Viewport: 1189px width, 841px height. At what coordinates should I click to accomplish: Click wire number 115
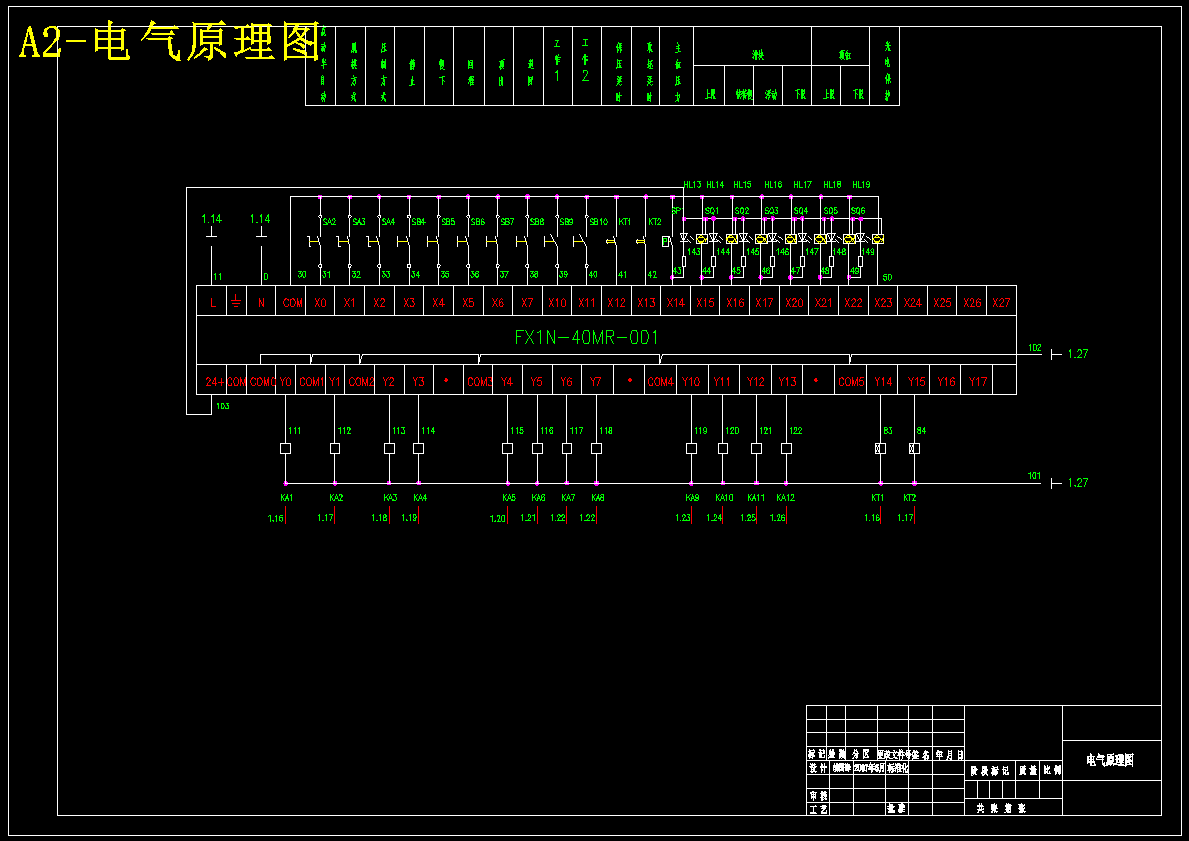[x=516, y=431]
